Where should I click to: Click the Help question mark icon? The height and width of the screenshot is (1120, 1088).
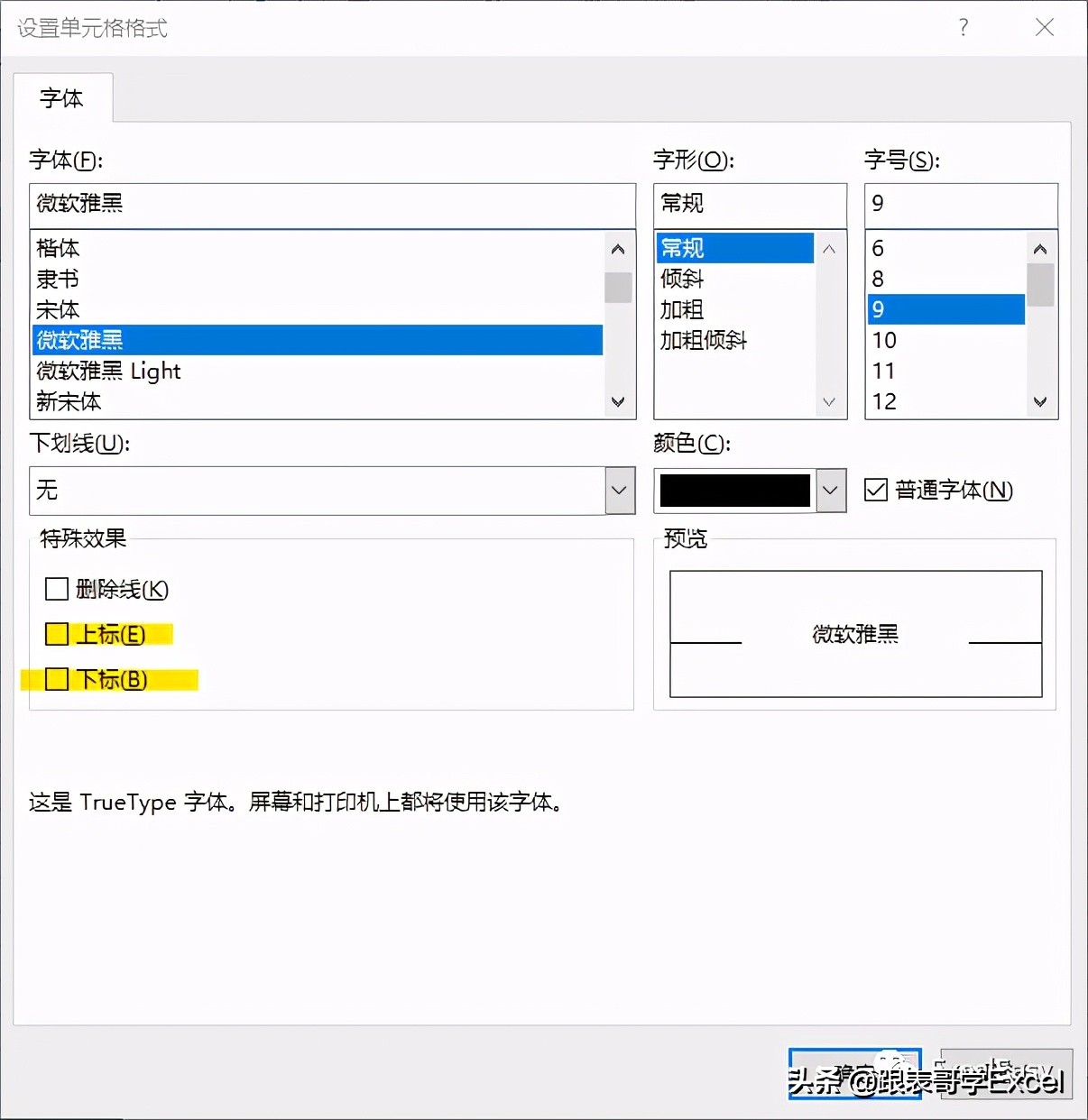[963, 28]
